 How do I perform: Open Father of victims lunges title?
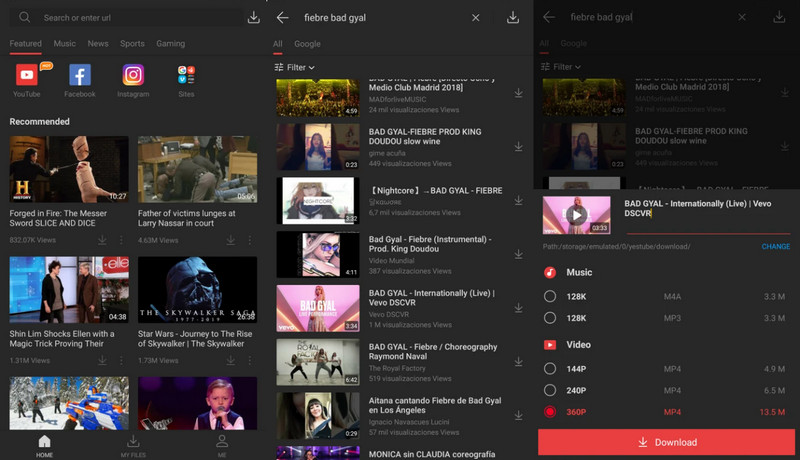click(187, 218)
